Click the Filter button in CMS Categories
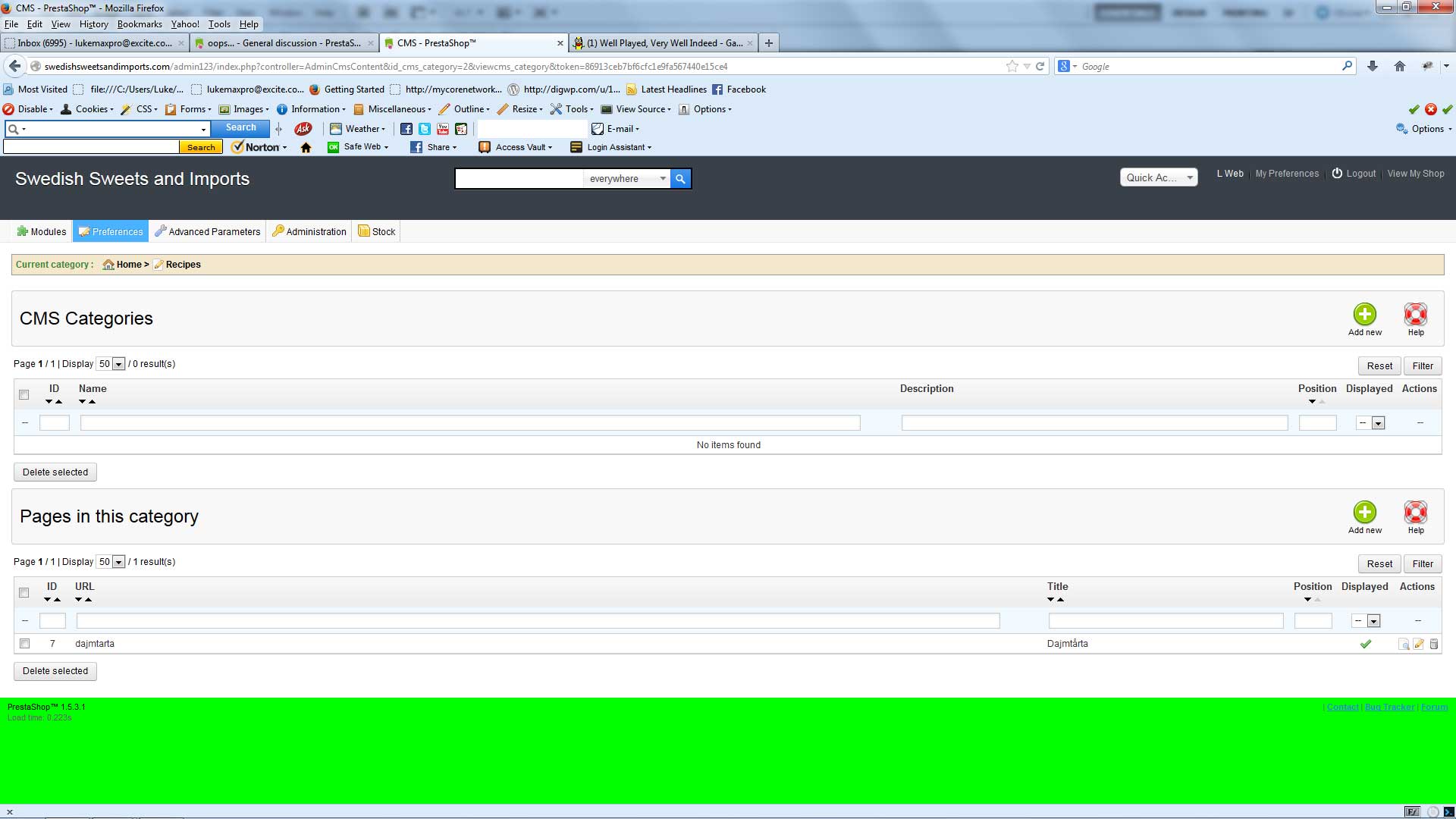Image resolution: width=1456 pixels, height=819 pixels. 1422,366
